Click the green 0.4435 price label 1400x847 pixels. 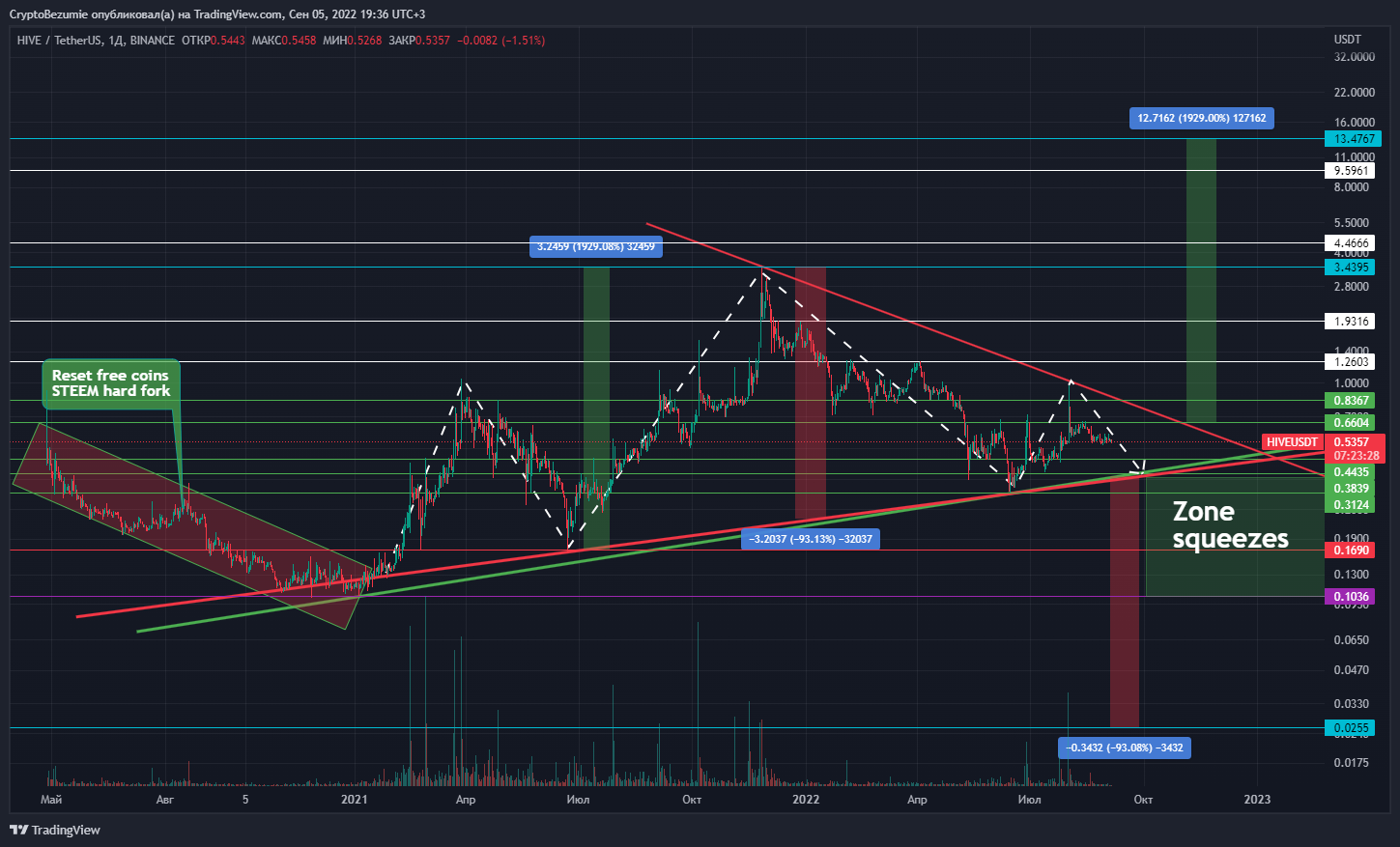1351,472
